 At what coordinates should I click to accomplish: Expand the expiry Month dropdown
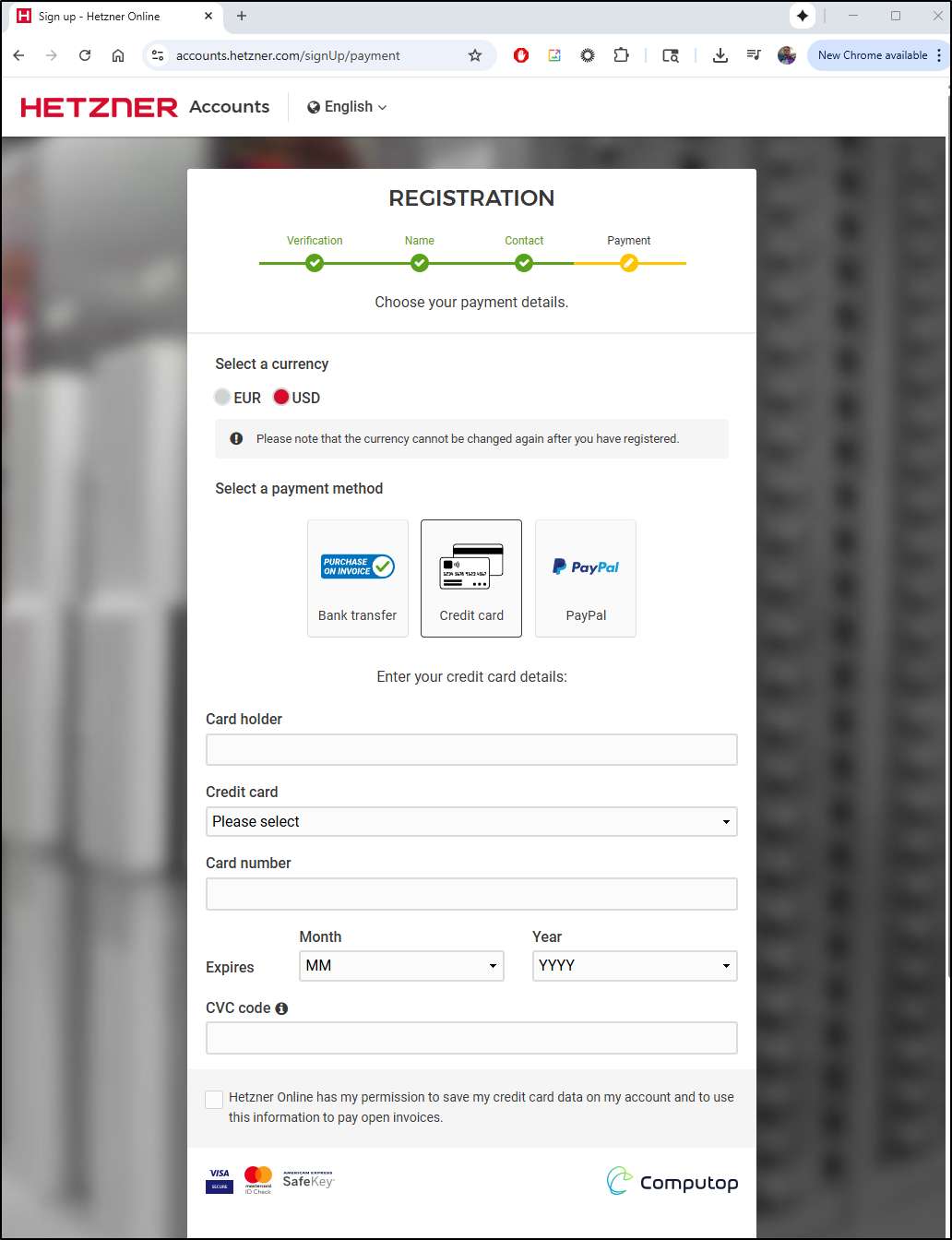click(401, 966)
